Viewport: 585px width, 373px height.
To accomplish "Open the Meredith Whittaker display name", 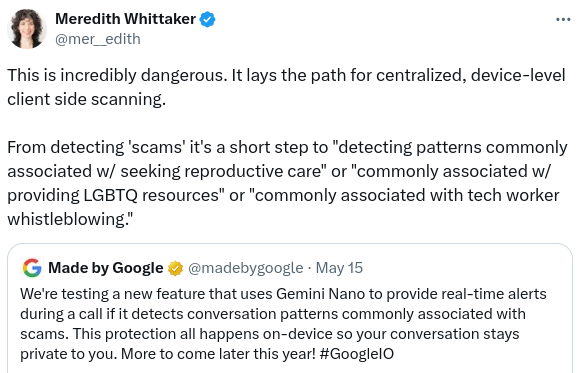I will pos(125,19).
